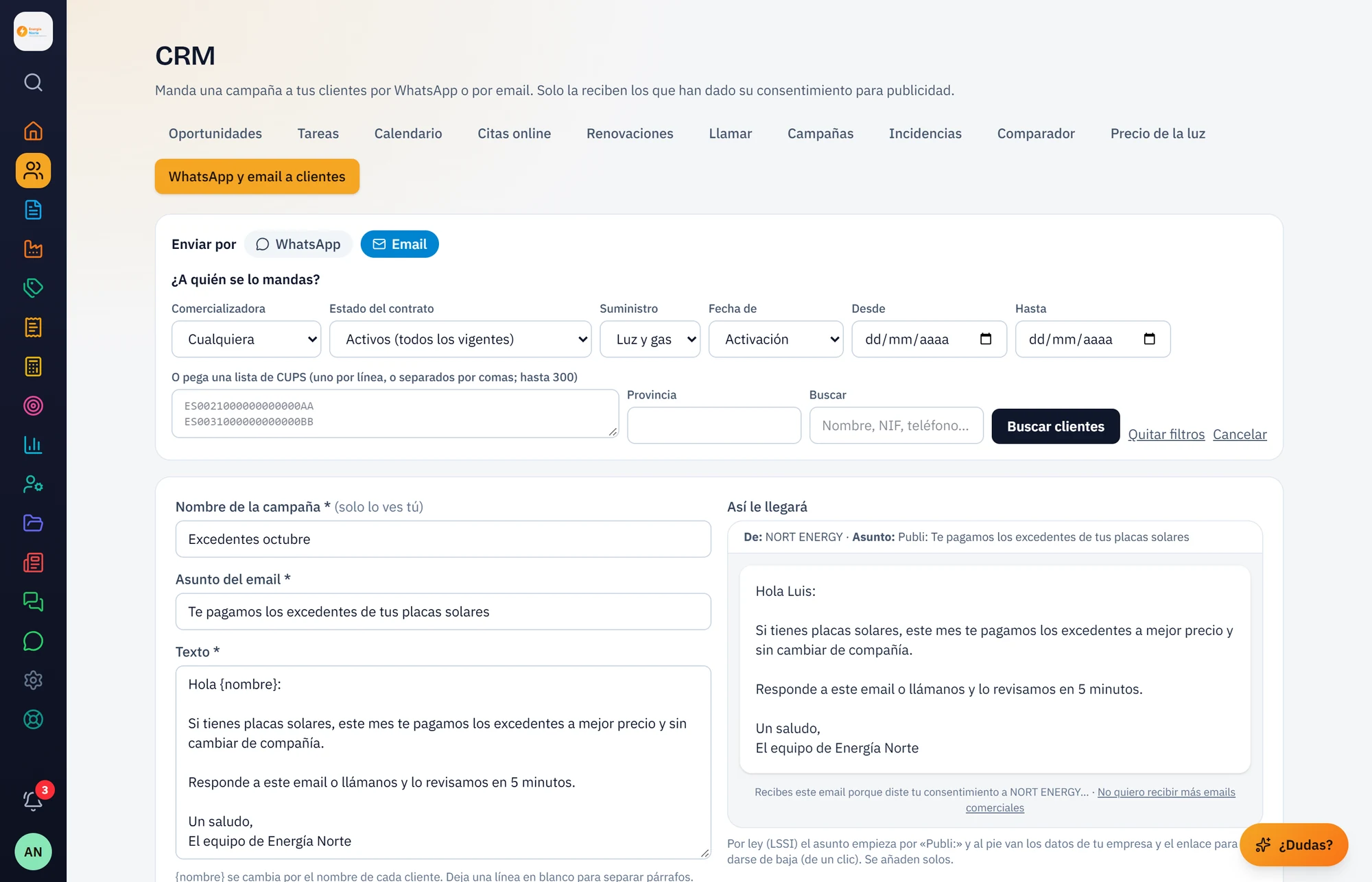
Task: Open the newspaper sidebar icon
Action: coord(33,563)
